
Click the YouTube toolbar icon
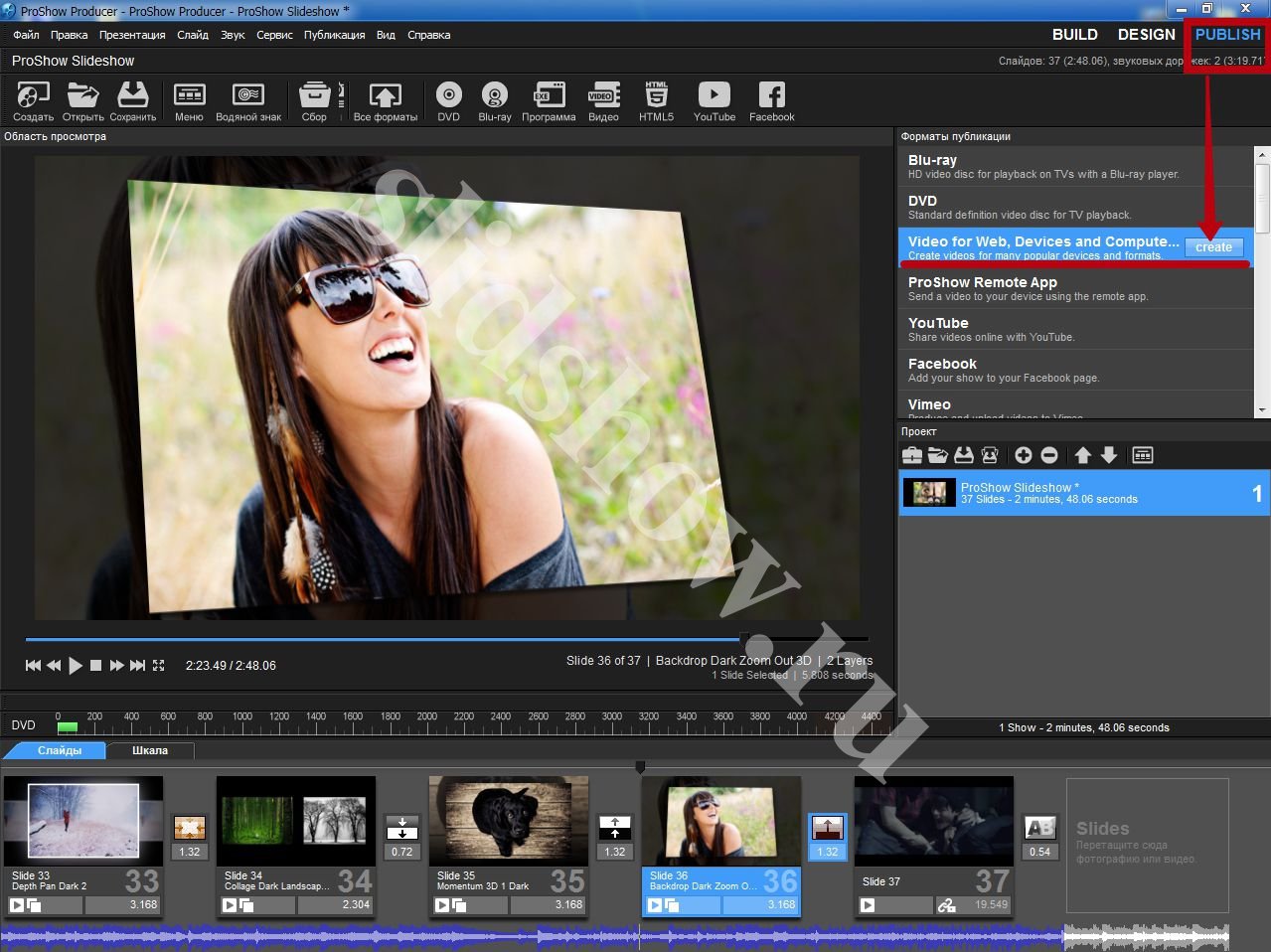714,101
